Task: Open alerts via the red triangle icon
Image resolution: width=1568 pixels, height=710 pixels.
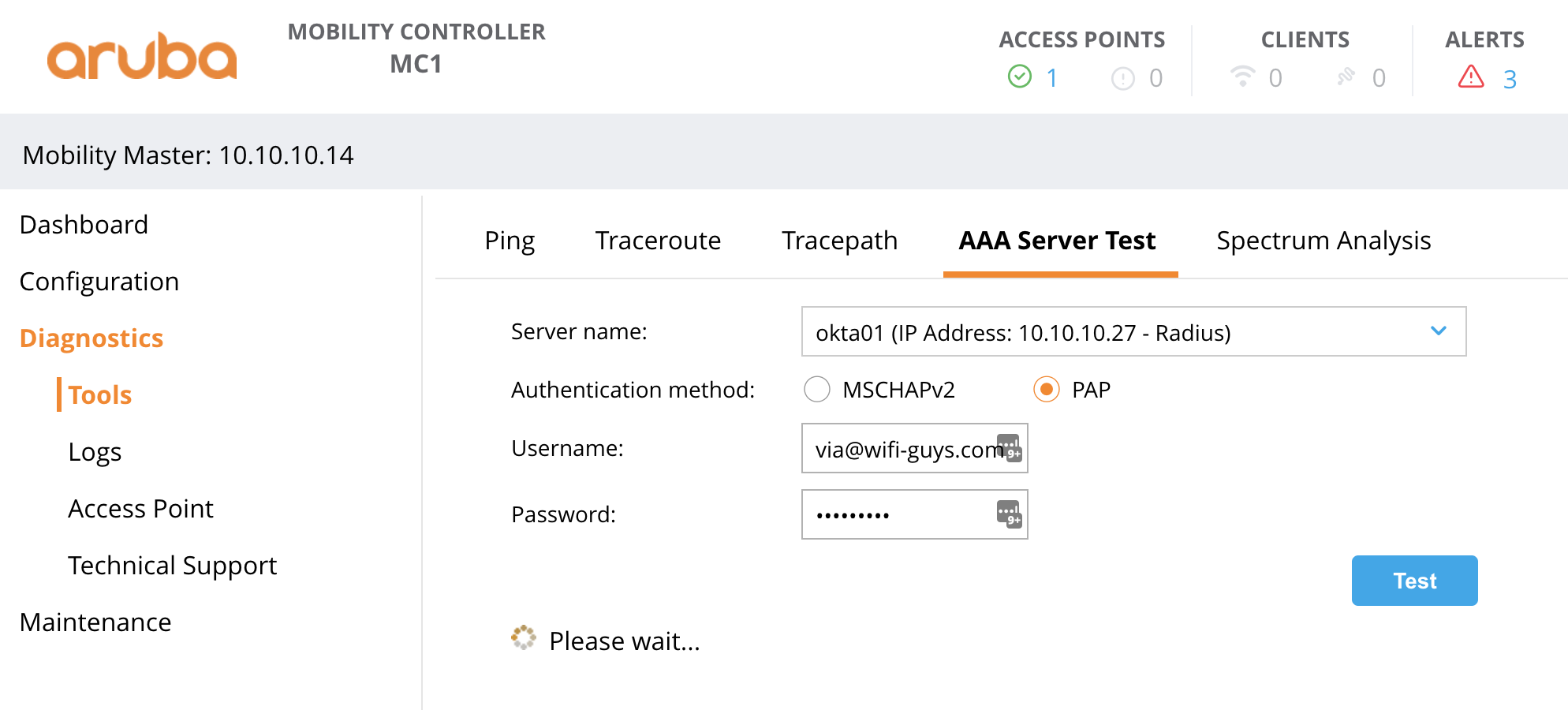Action: pos(1470,77)
